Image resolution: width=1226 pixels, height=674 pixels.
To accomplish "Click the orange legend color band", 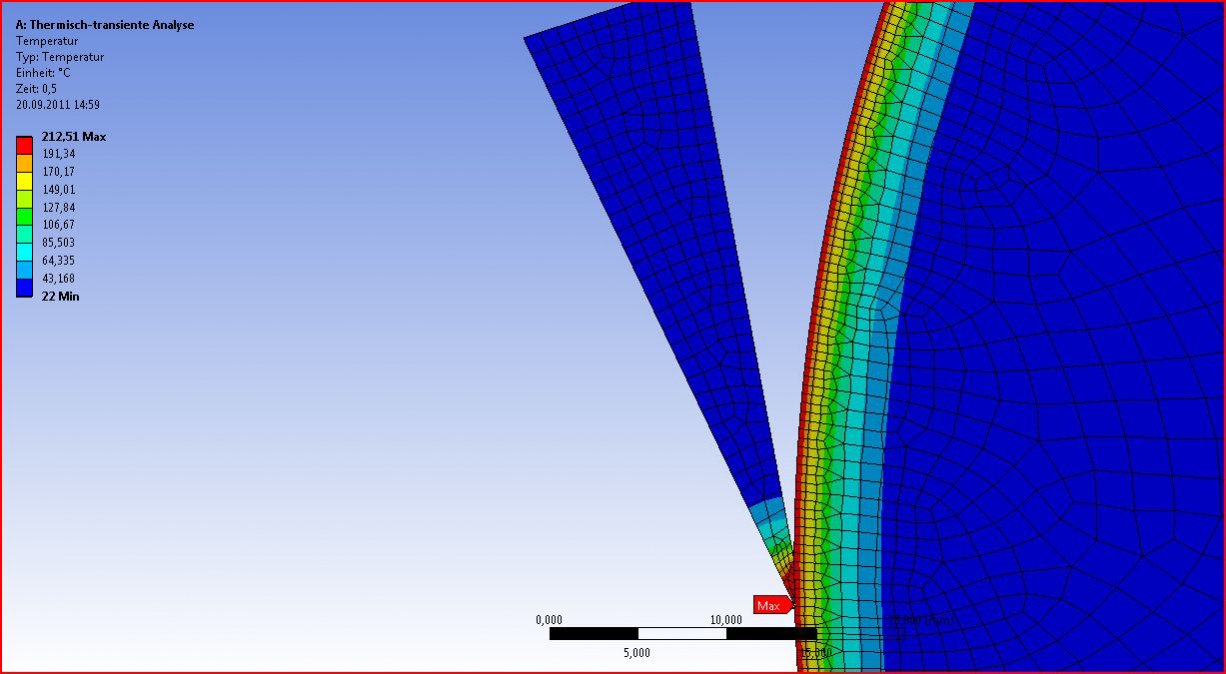I will point(25,163).
